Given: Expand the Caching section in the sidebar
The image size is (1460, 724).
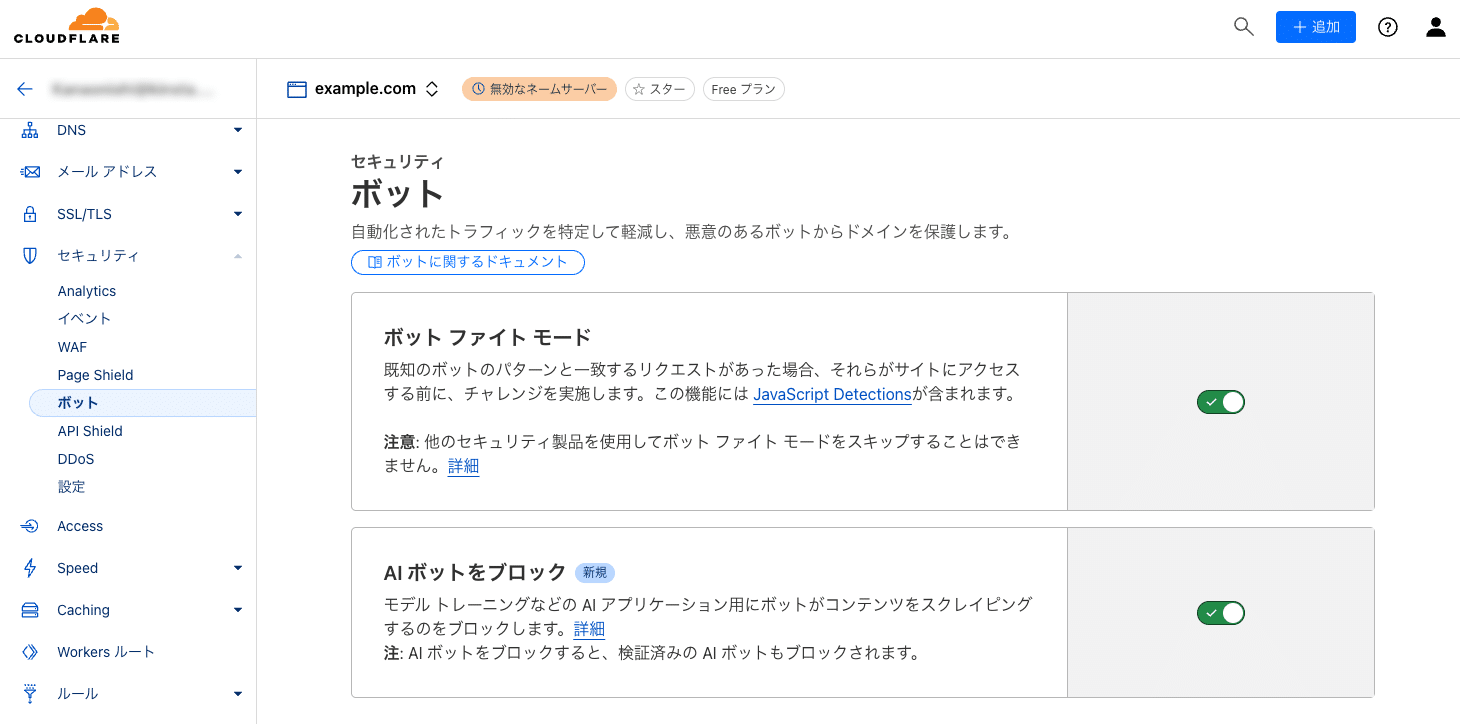Looking at the screenshot, I should pos(237,609).
